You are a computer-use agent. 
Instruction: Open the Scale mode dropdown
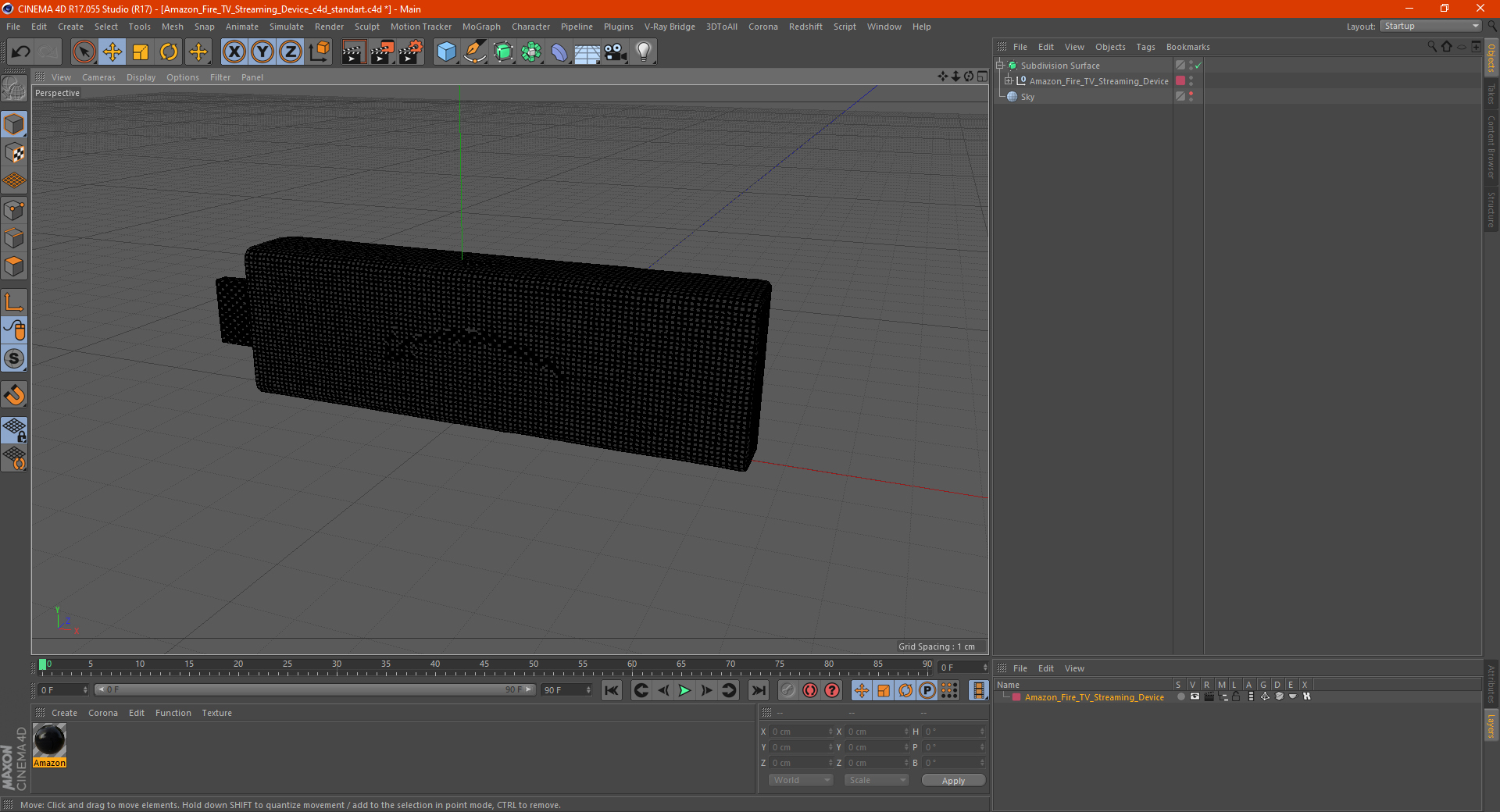(x=877, y=780)
